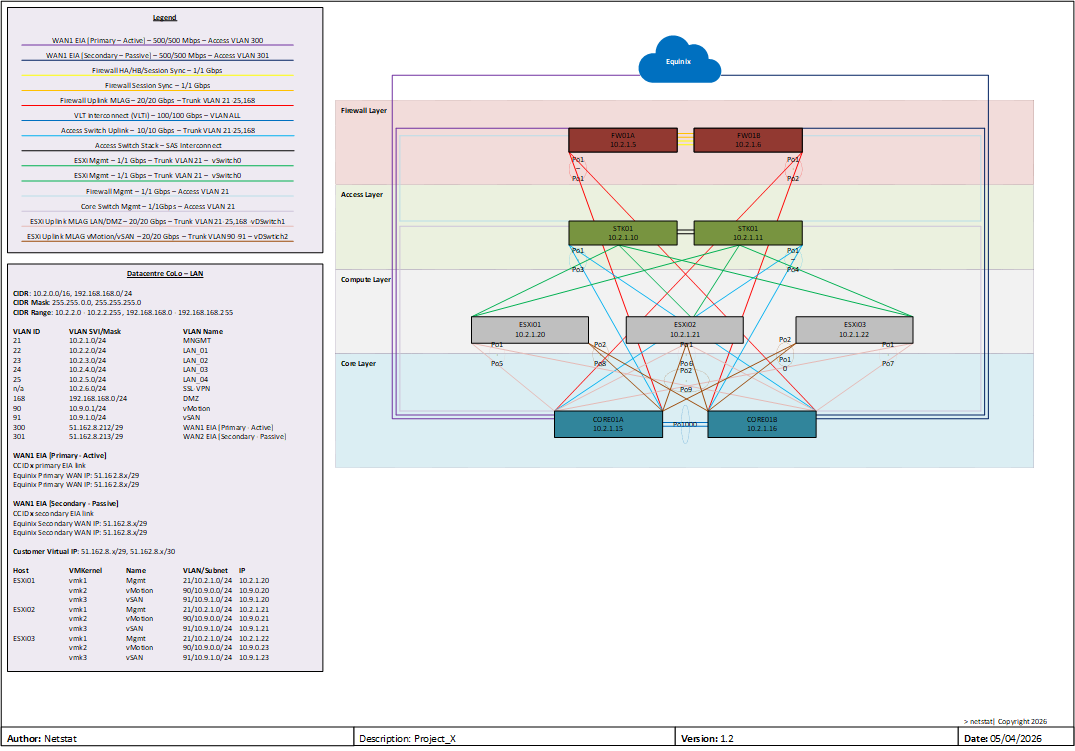The width and height of the screenshot is (1075, 751).
Task: Click the Po9 port-channel label
Action: click(x=686, y=389)
